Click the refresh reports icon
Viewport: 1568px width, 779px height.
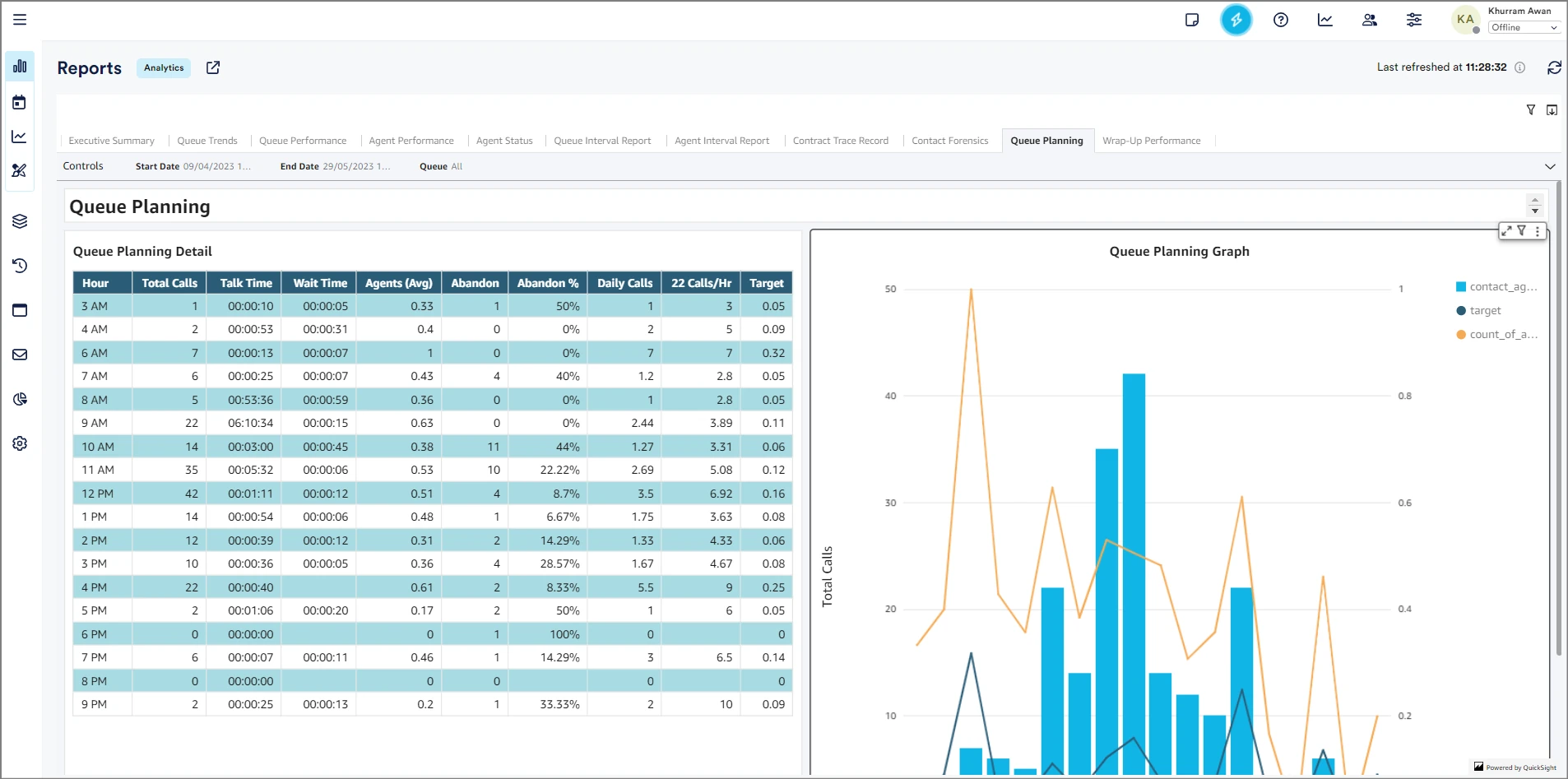pos(1554,67)
